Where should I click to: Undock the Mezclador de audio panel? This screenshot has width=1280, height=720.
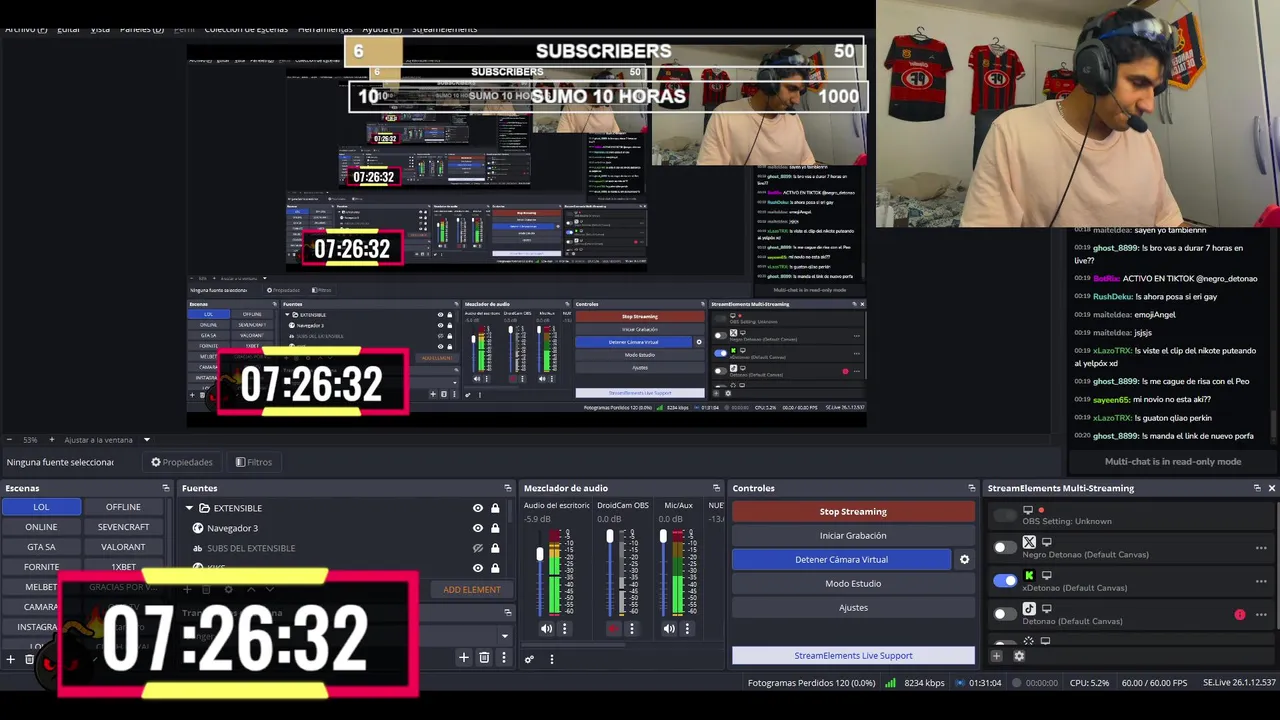[x=716, y=488]
